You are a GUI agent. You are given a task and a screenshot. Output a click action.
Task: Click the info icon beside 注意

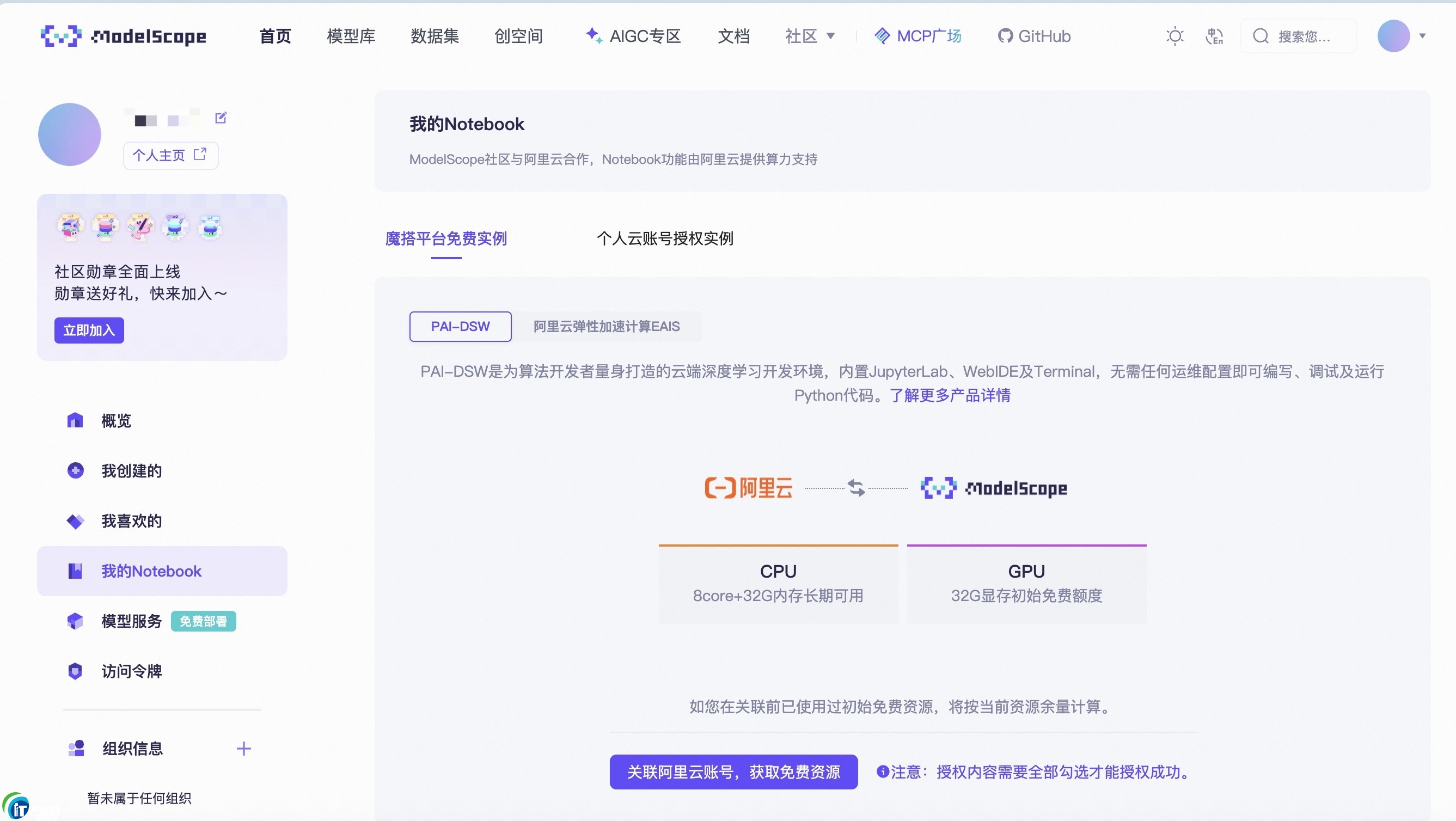pyautogui.click(x=882, y=772)
